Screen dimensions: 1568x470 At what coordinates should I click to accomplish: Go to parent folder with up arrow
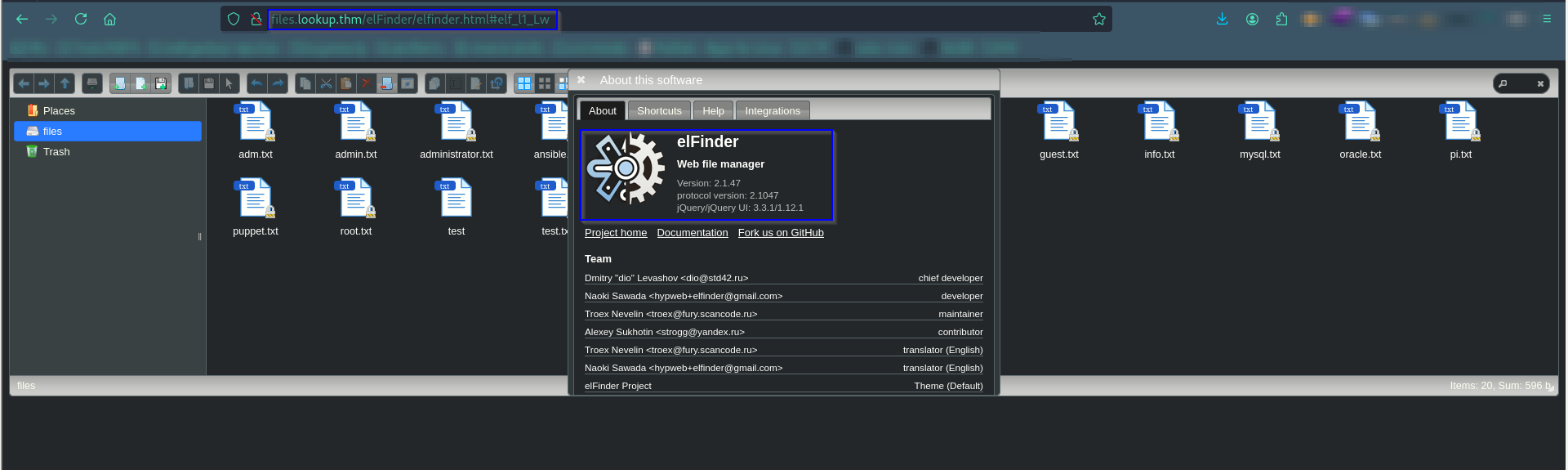pyautogui.click(x=65, y=83)
